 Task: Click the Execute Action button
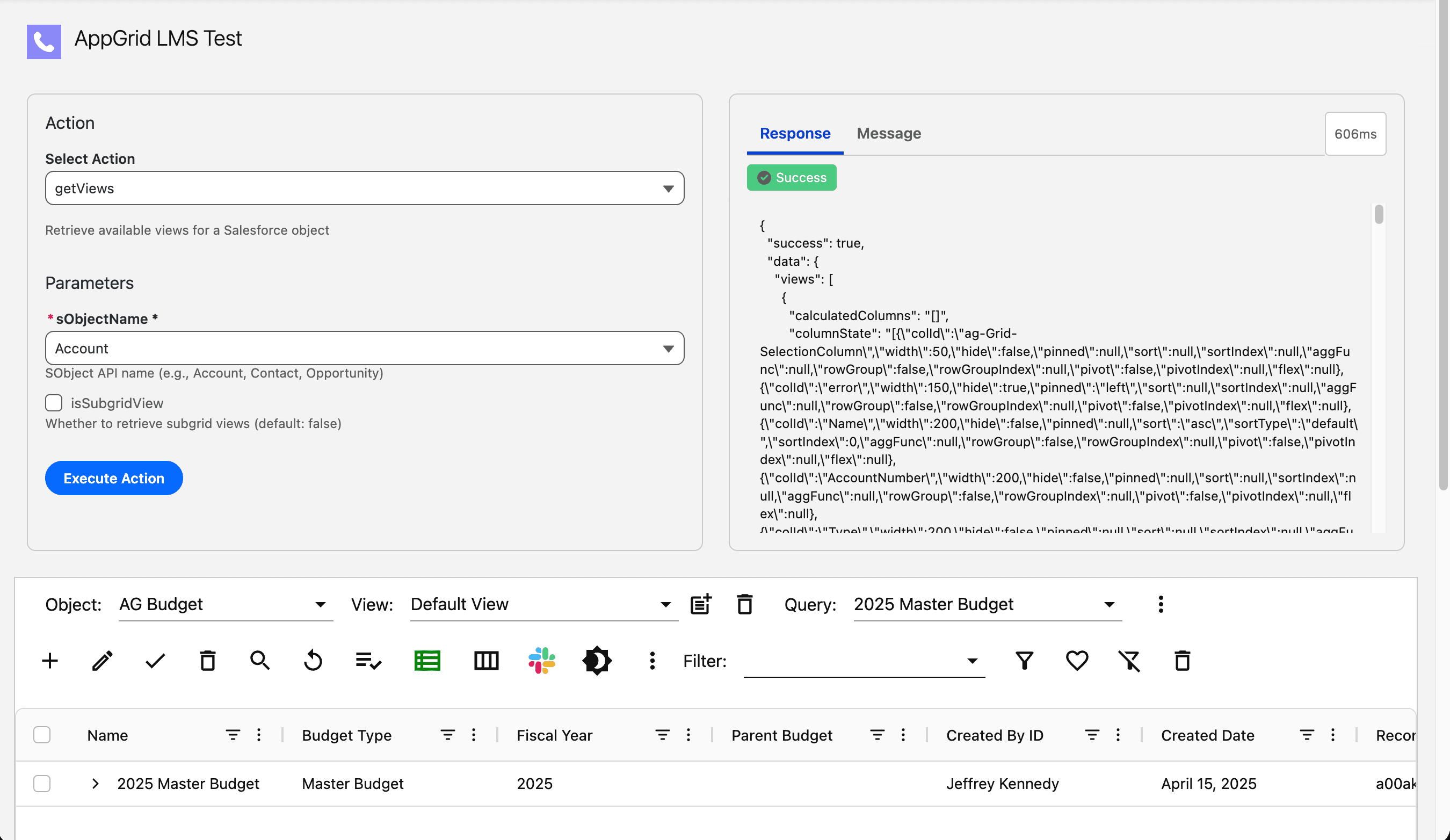pyautogui.click(x=114, y=478)
